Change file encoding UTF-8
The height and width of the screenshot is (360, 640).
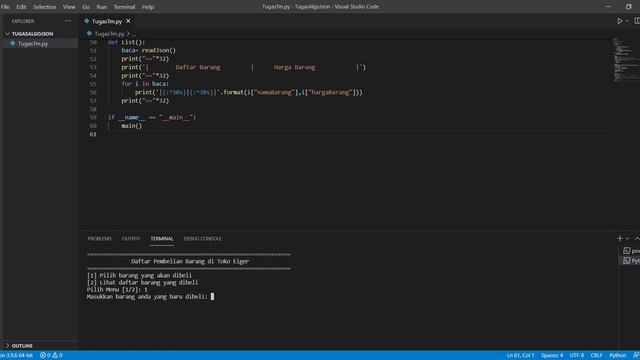pos(577,355)
